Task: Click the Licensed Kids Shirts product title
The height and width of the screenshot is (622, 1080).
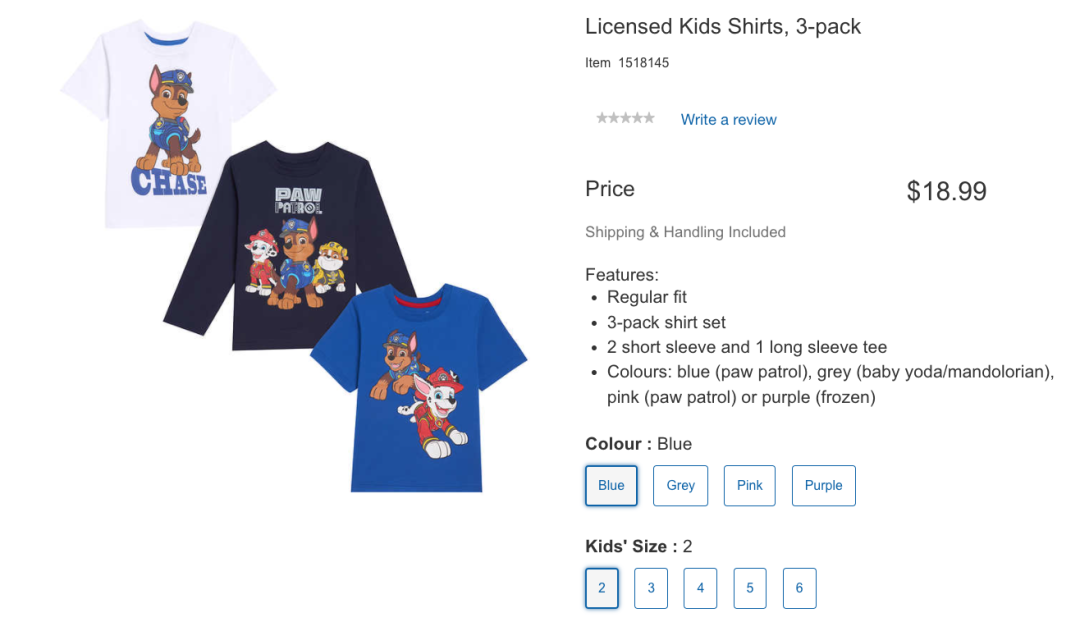Action: (x=722, y=27)
